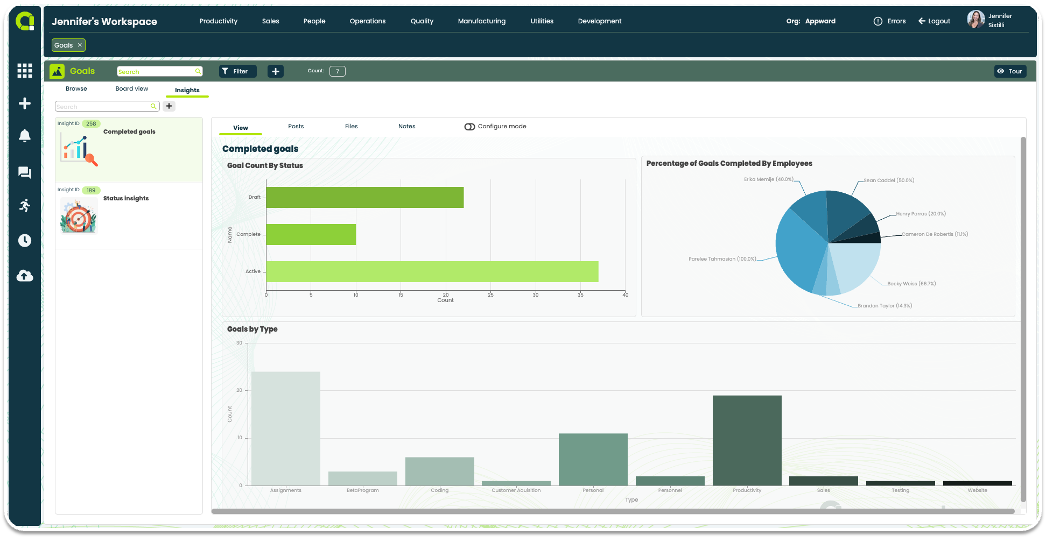Switch to the Board view tab
This screenshot has height=538, width=1046.
pos(131,89)
